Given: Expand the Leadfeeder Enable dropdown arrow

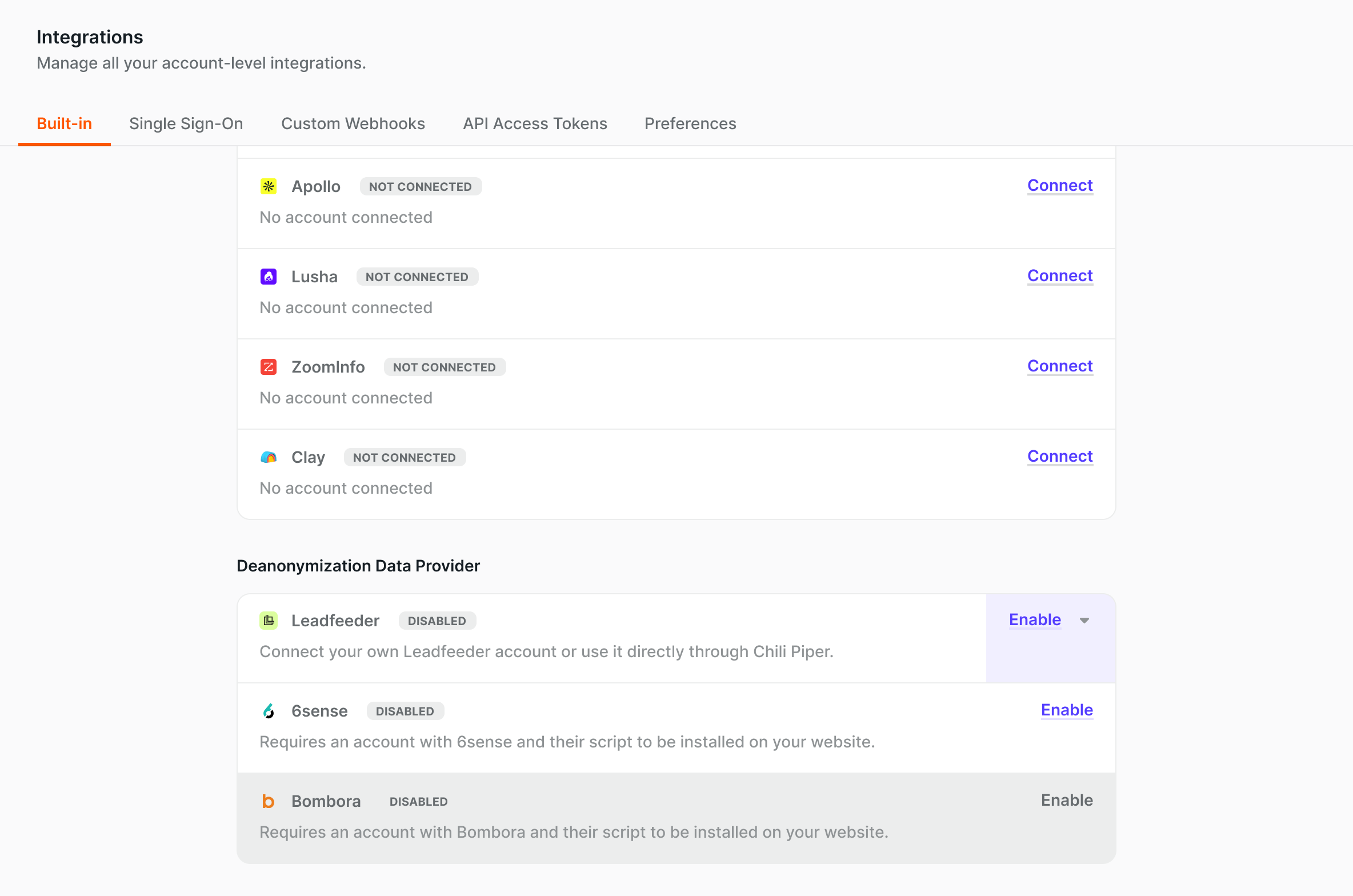Looking at the screenshot, I should pyautogui.click(x=1084, y=621).
